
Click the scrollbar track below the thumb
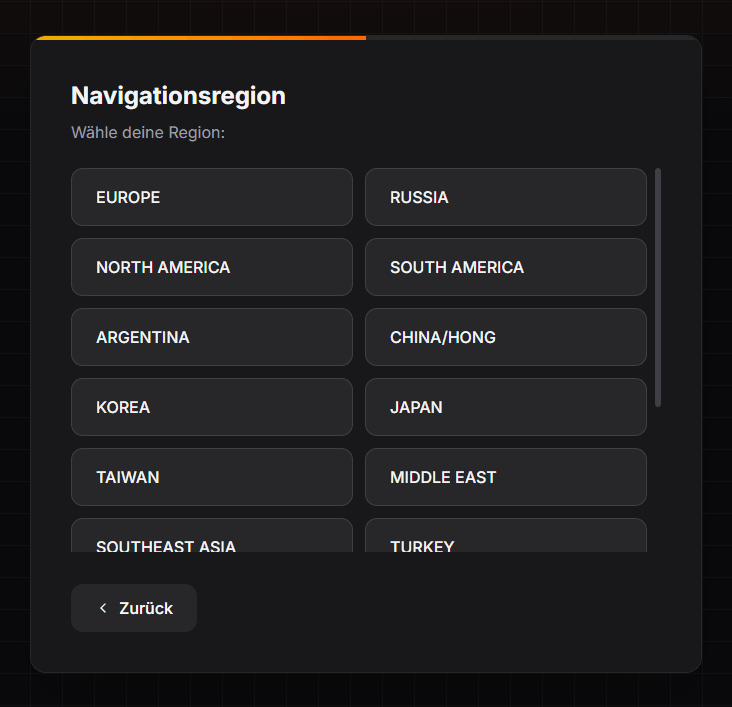pyautogui.click(x=658, y=480)
